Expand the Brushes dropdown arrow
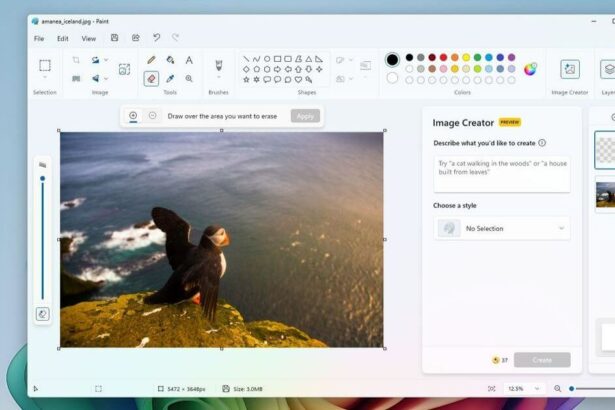Viewport: 615px width, 410px height. click(219, 77)
